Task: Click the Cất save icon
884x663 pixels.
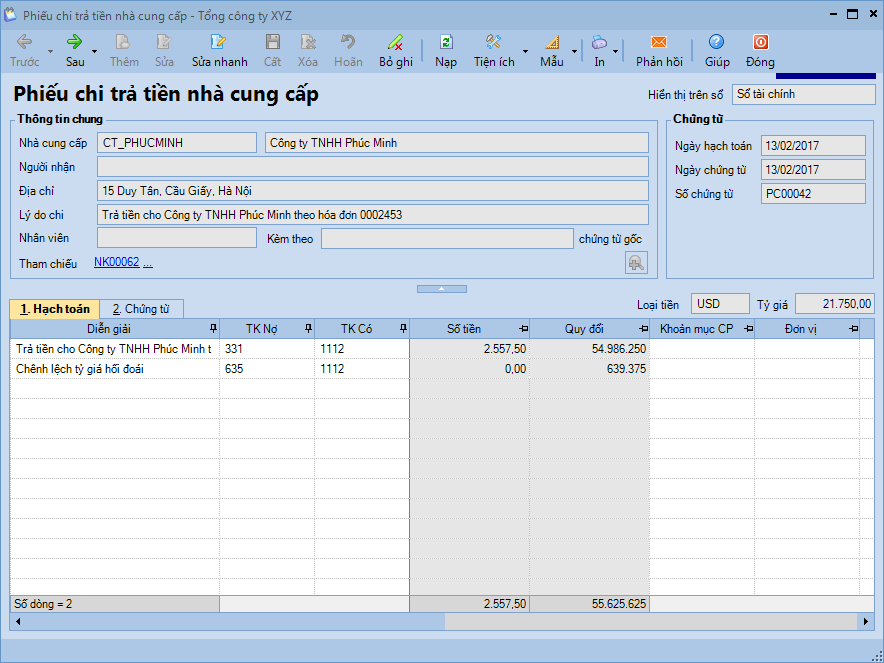Action: click(x=272, y=51)
